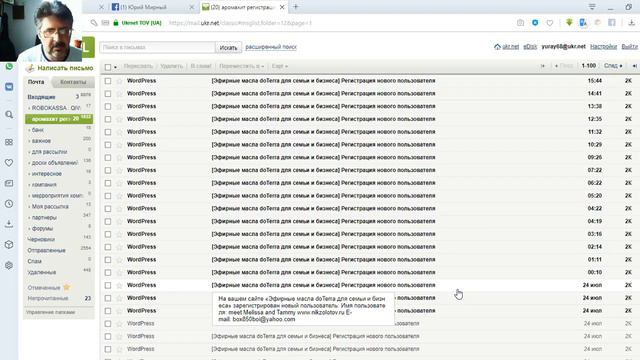The width and height of the screenshot is (640, 360).
Task: Open browser downloads arrow at toolbar end
Action: 631,23
